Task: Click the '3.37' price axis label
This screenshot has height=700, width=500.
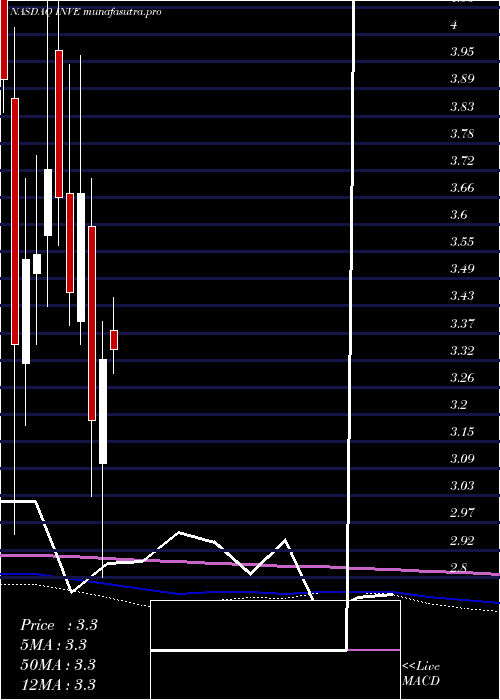Action: [x=462, y=323]
